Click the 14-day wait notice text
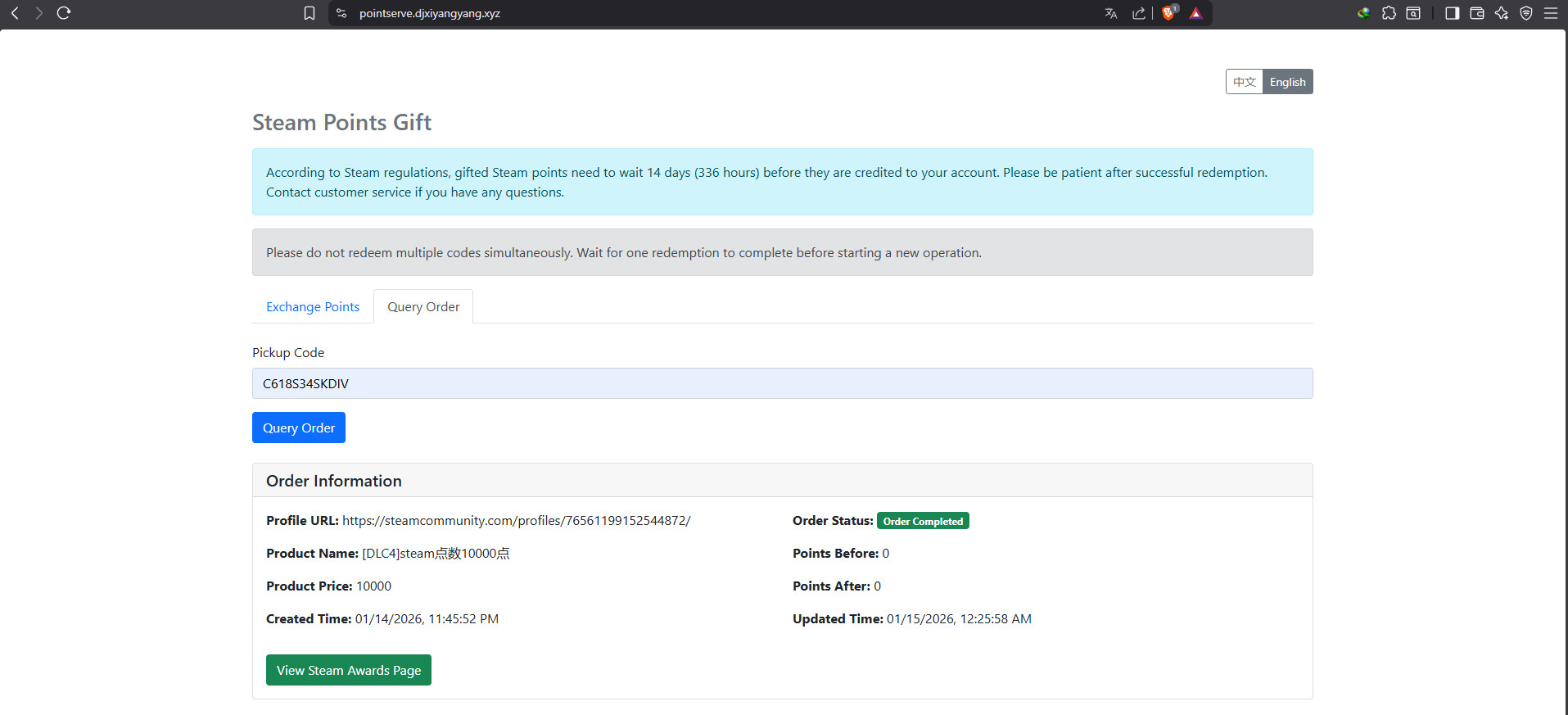Viewport: 1568px width, 715px height. point(766,182)
